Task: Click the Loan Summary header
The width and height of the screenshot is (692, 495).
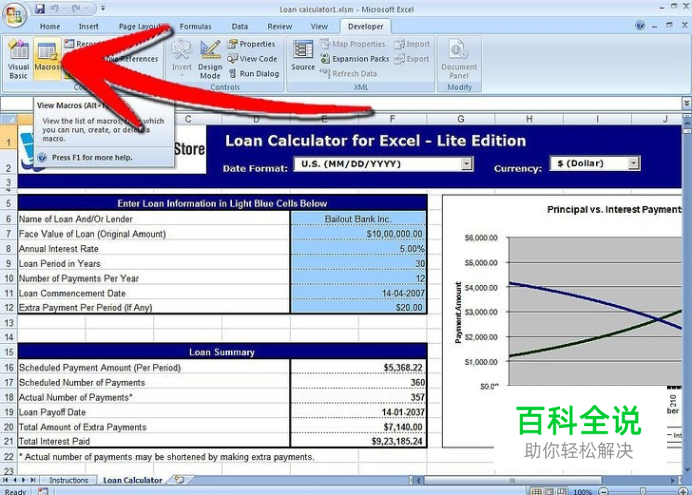Action: point(222,352)
